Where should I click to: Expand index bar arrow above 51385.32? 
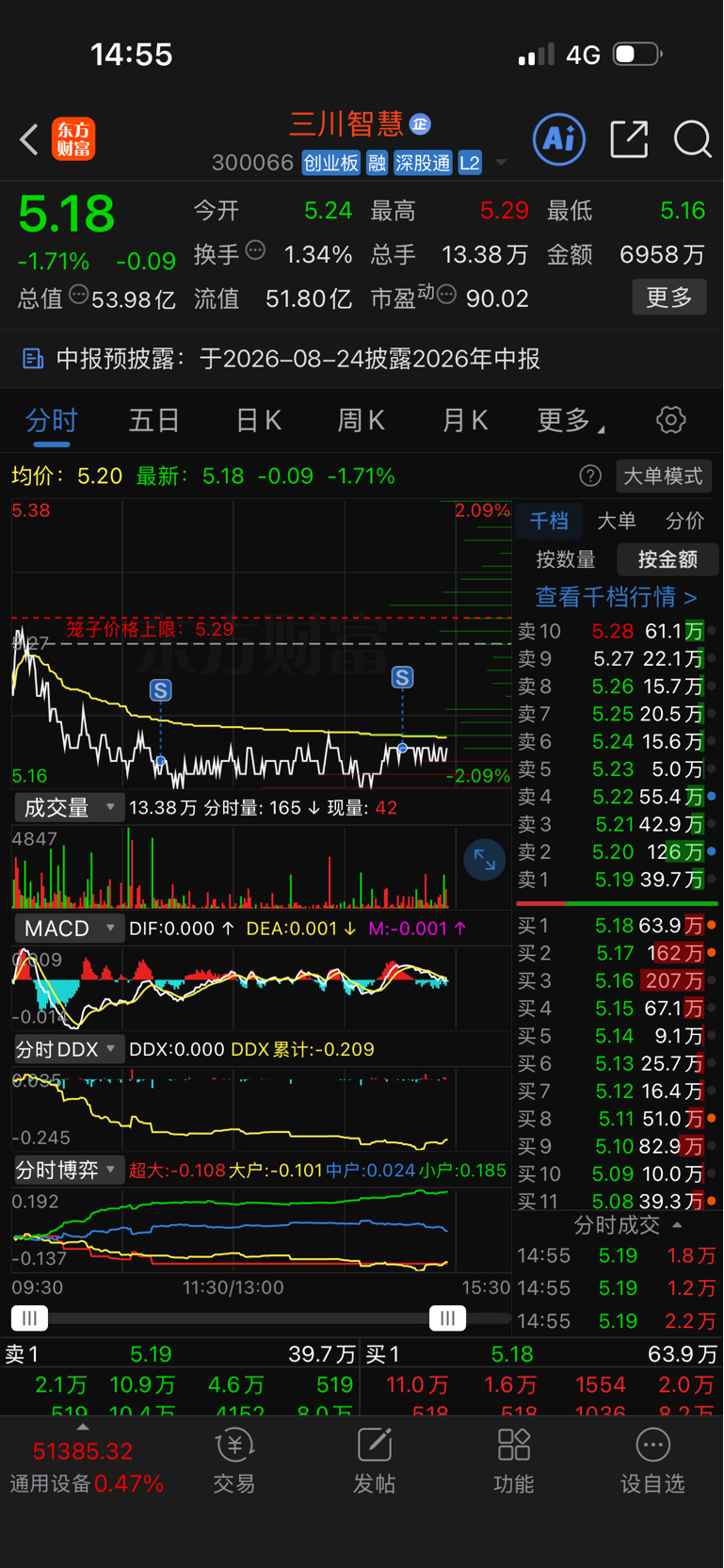point(83,1428)
